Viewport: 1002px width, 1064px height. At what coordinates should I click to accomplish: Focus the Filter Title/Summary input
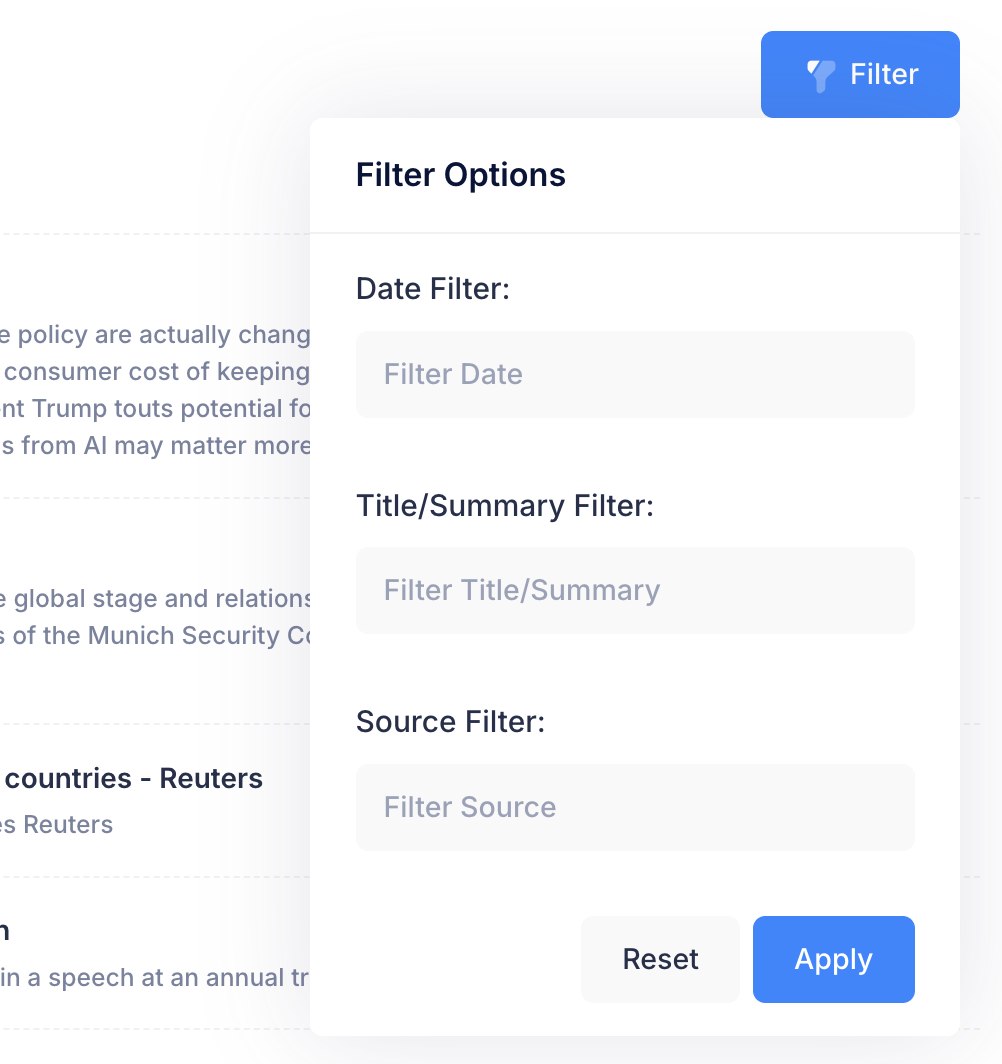635,590
